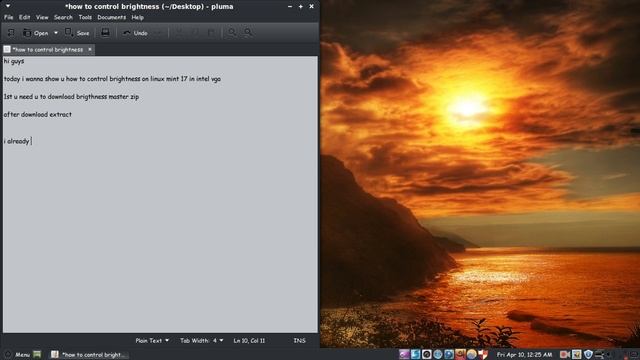This screenshot has width=640, height=360.
Task: Click the Find and Replace icon in the toolbar
Action: point(248,32)
